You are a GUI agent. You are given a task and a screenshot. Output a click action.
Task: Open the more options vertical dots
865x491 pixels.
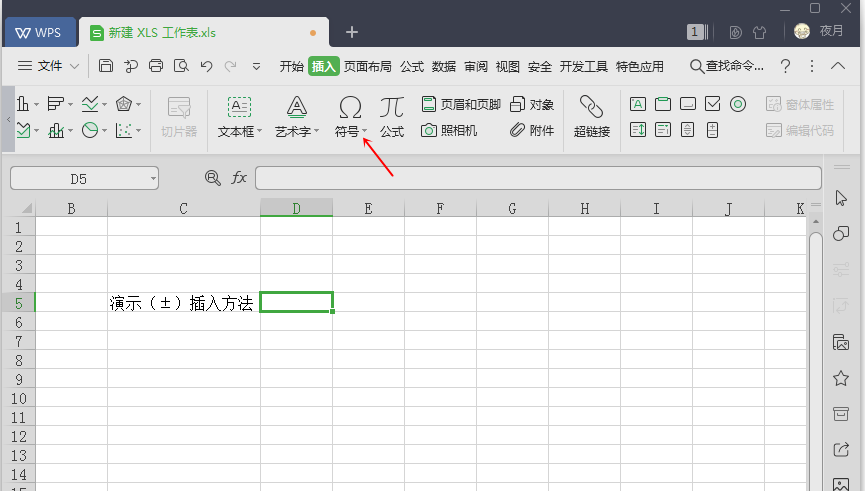pos(811,66)
